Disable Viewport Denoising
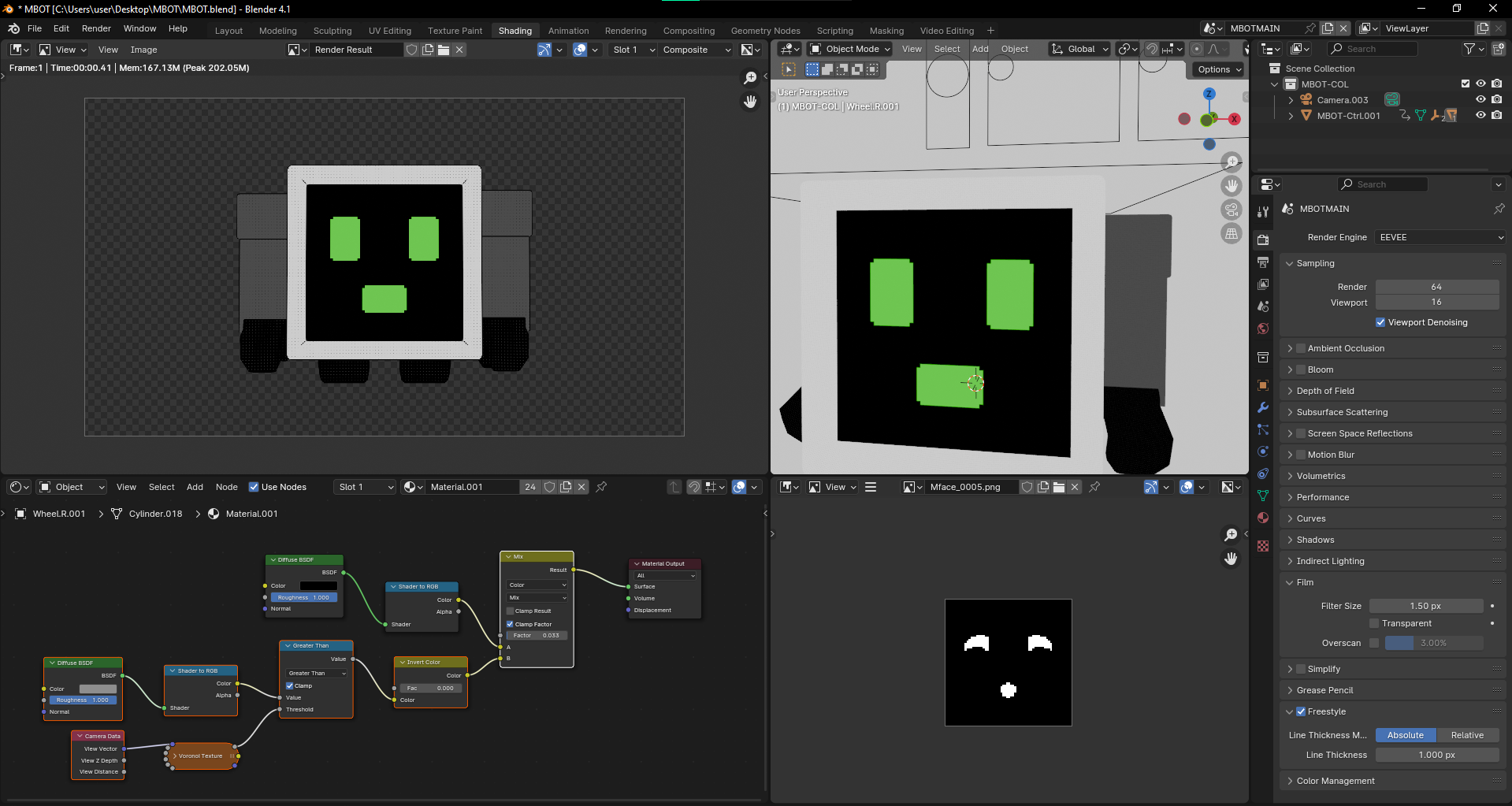The height and width of the screenshot is (806, 1512). pos(1380,322)
